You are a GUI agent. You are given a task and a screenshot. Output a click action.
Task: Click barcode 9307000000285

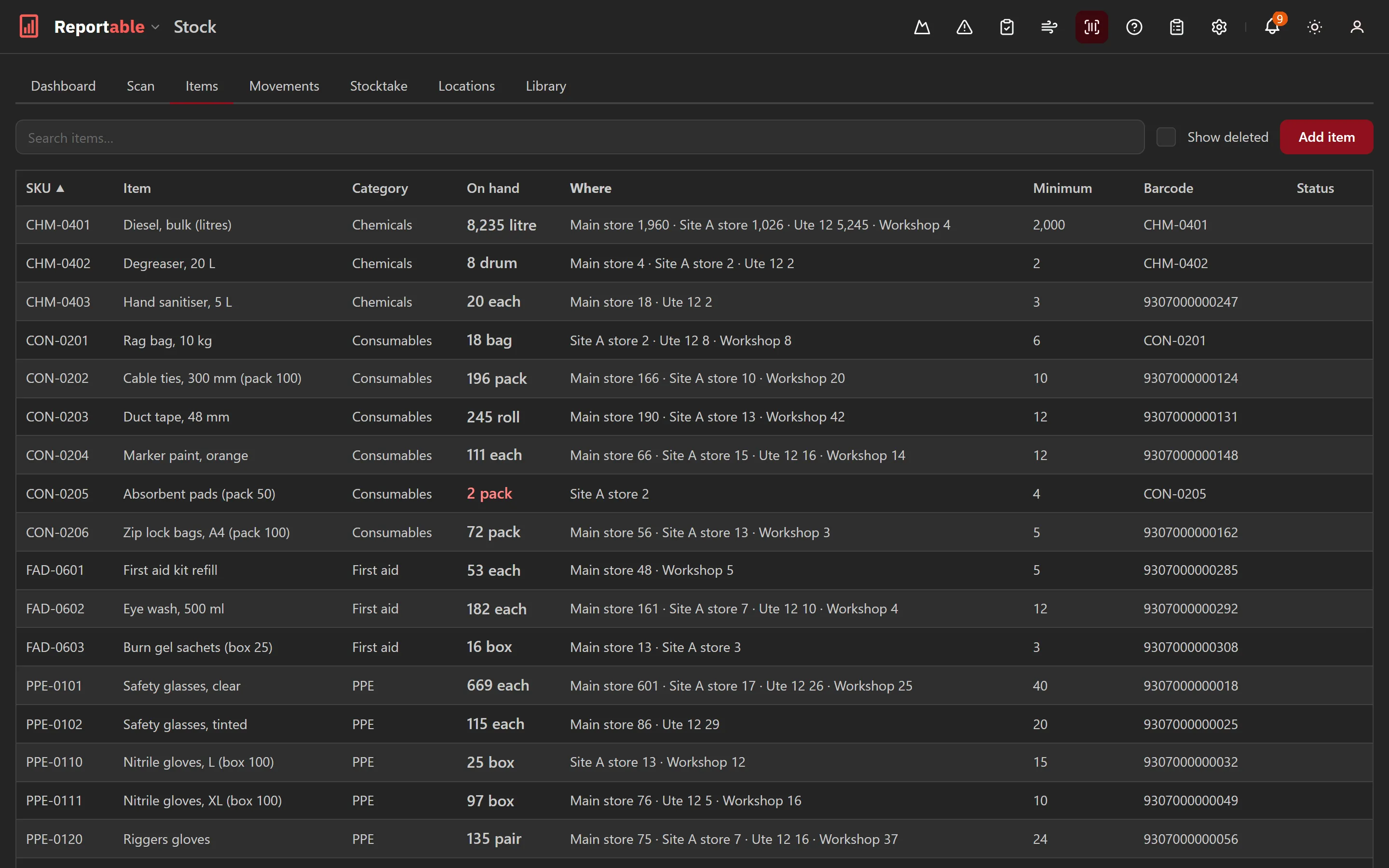tap(1190, 570)
